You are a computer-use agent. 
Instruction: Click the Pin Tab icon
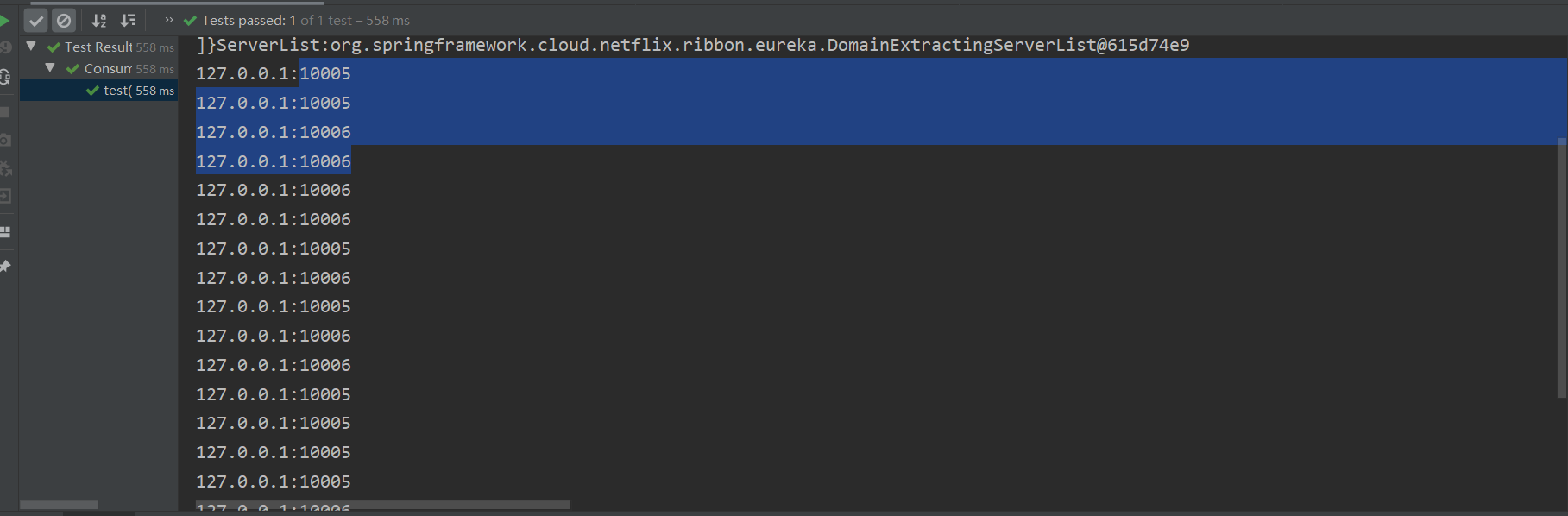click(5, 267)
